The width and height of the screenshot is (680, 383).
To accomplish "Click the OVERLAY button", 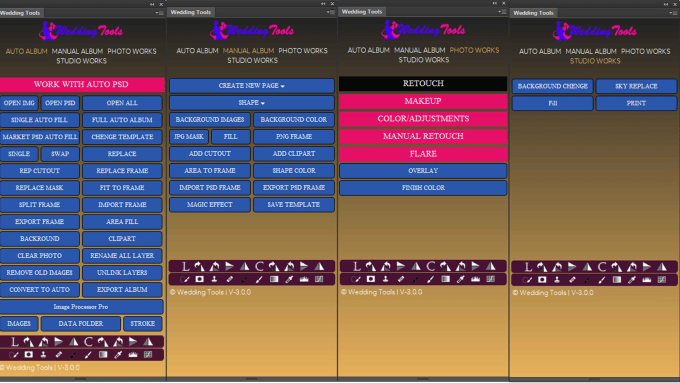I will (x=423, y=171).
